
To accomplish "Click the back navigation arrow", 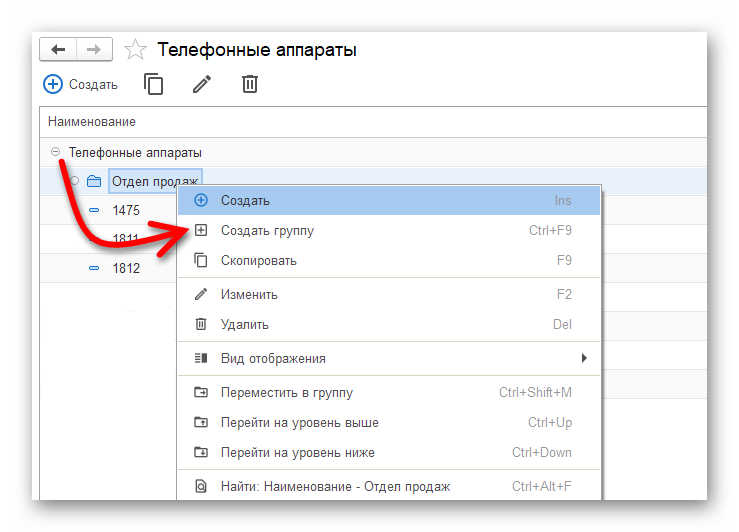I will pos(58,49).
